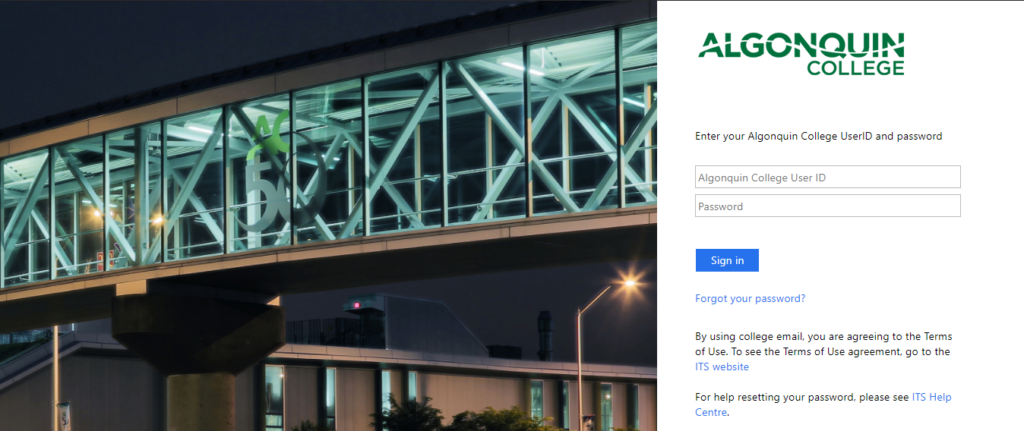The width and height of the screenshot is (1024, 431).
Task: Click the word COLLEGE in the logo
Action: [856, 67]
